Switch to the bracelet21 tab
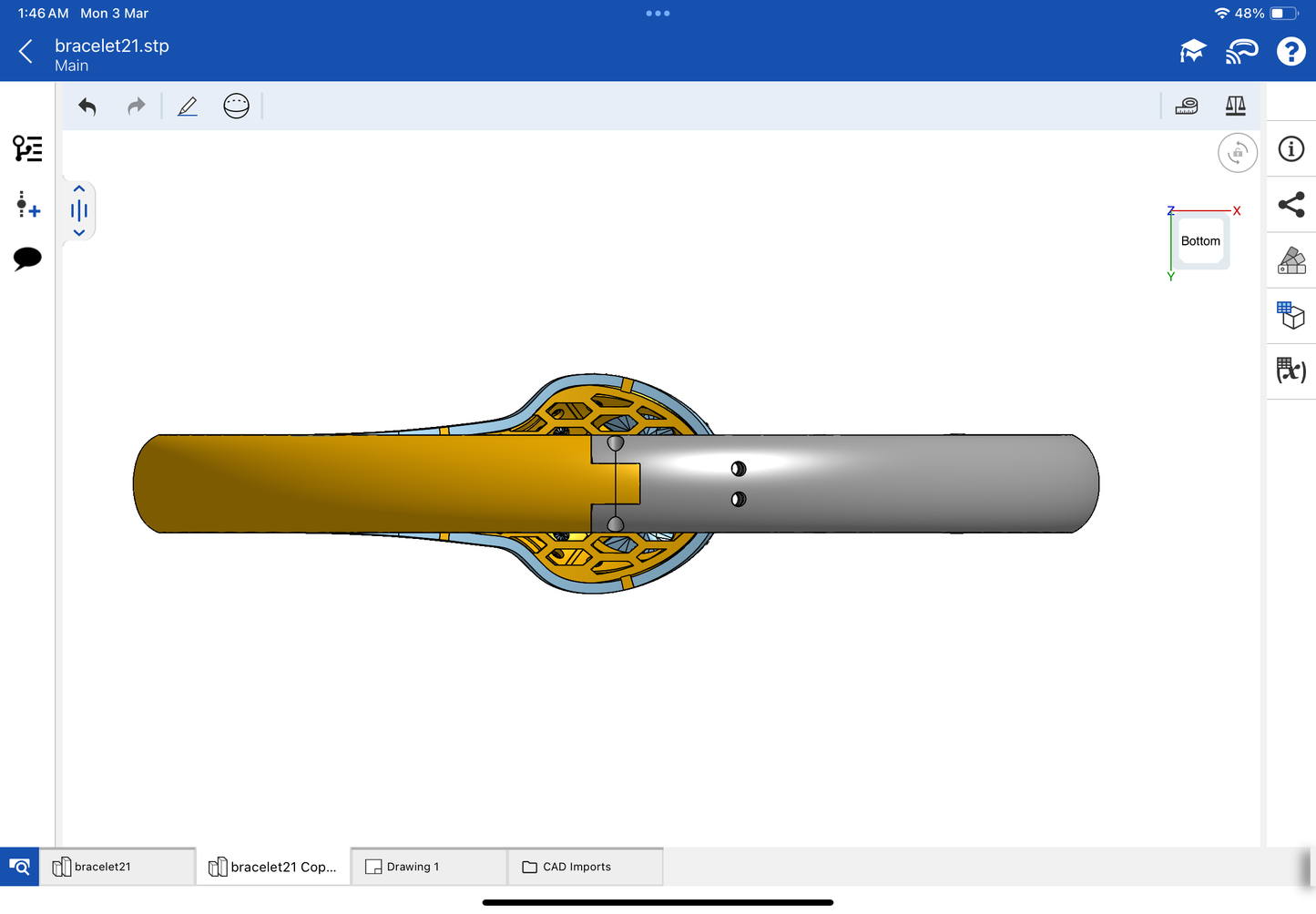Image resolution: width=1316 pixels, height=914 pixels. [117, 867]
